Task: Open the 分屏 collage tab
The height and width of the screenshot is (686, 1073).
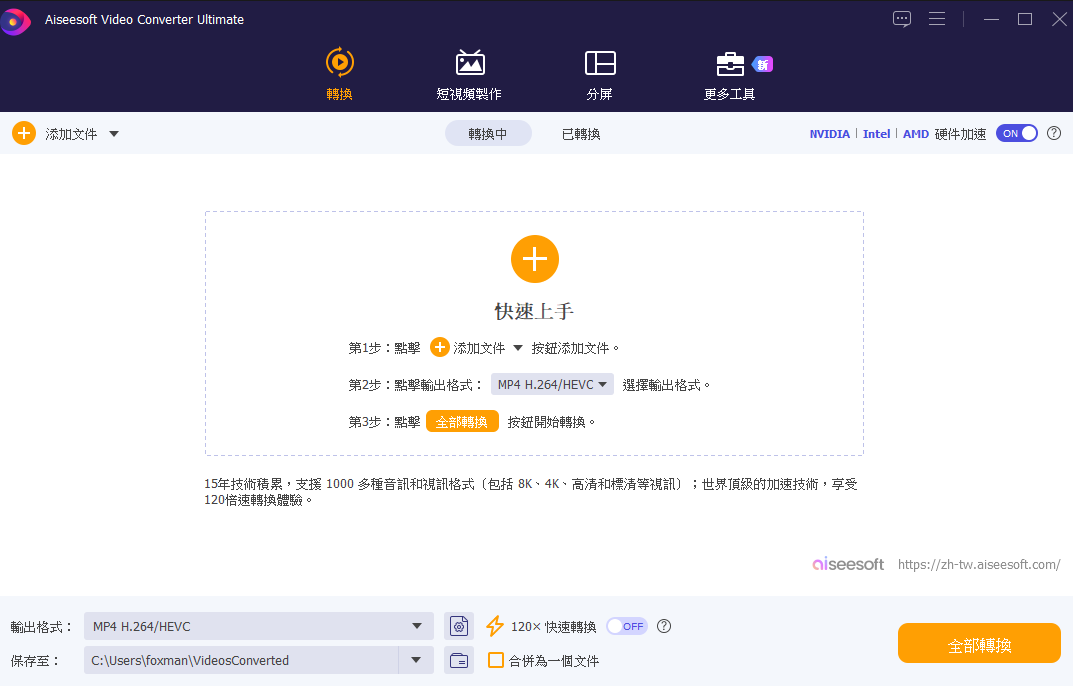Action: (x=600, y=75)
